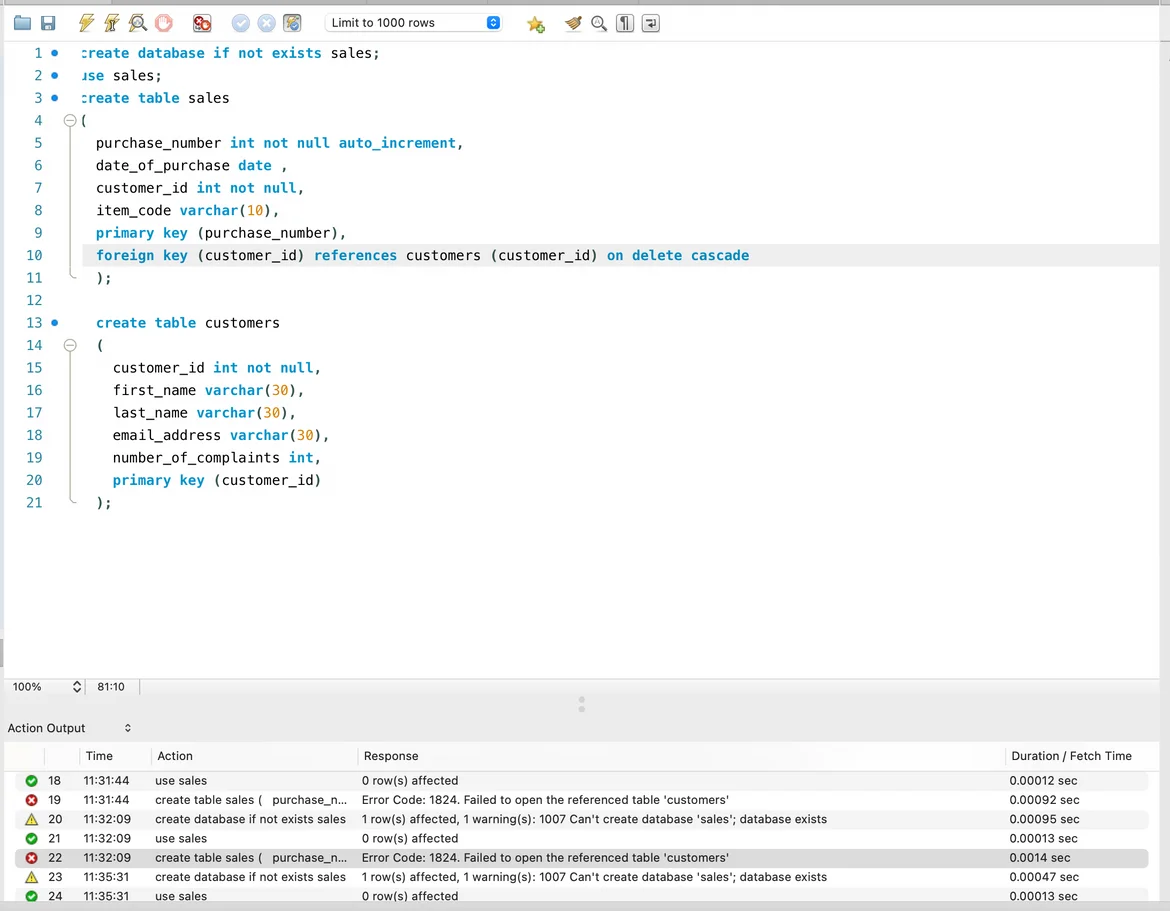Execute statement under cursor icon
The height and width of the screenshot is (911, 1170).
(112, 23)
